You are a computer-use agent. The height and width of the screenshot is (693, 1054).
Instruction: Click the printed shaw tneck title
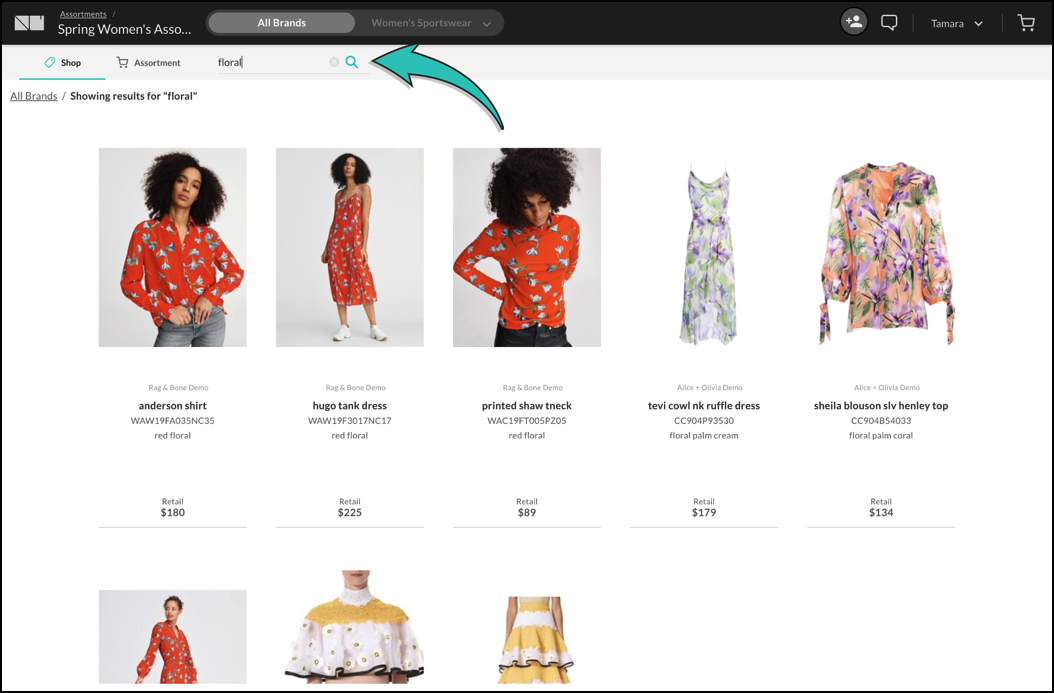click(x=527, y=405)
